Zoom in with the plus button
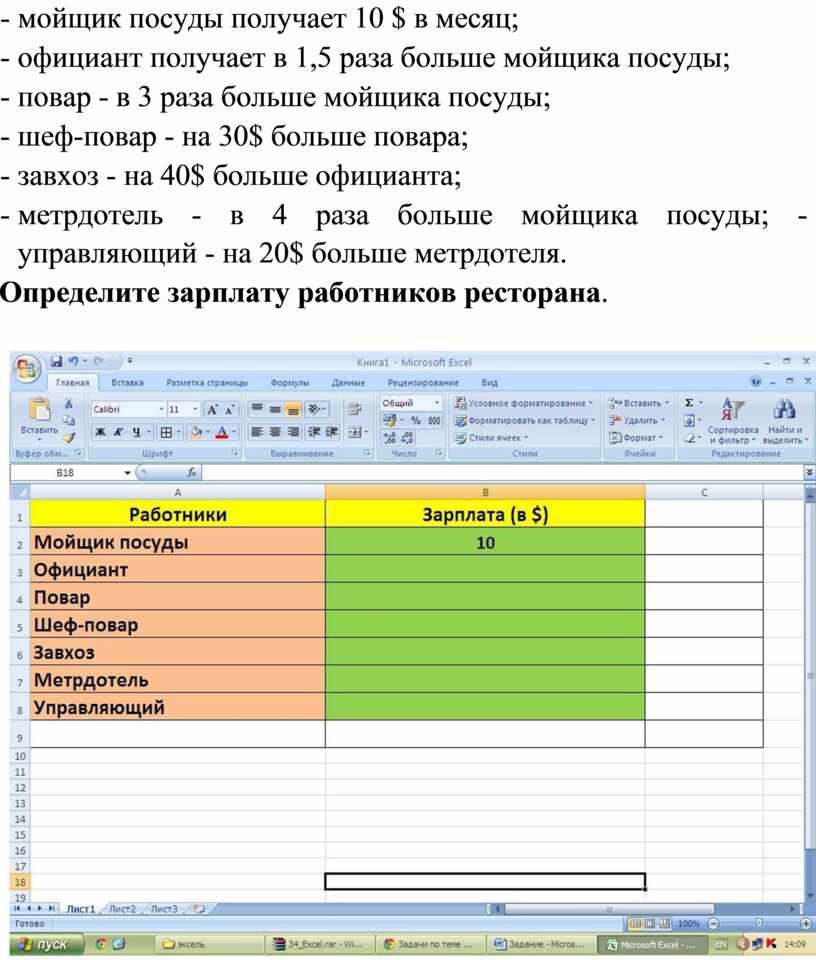This screenshot has height=960, width=816. [x=806, y=923]
